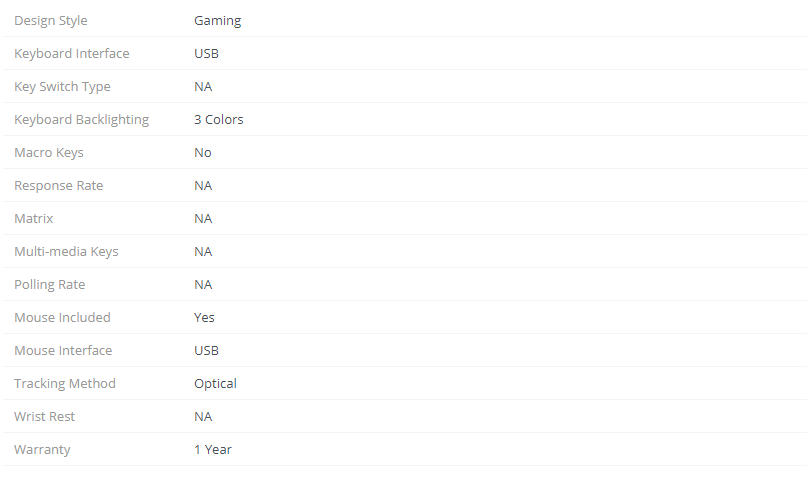Viewport: 811px width, 477px height.
Task: Click the Mouse Included label
Action: pyautogui.click(x=62, y=318)
